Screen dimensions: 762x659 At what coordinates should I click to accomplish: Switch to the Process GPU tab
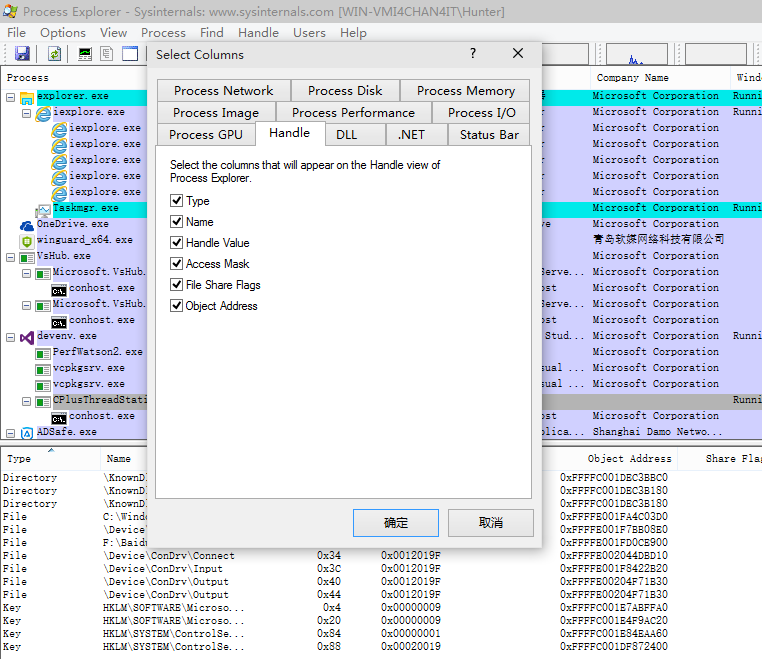pyautogui.click(x=206, y=135)
